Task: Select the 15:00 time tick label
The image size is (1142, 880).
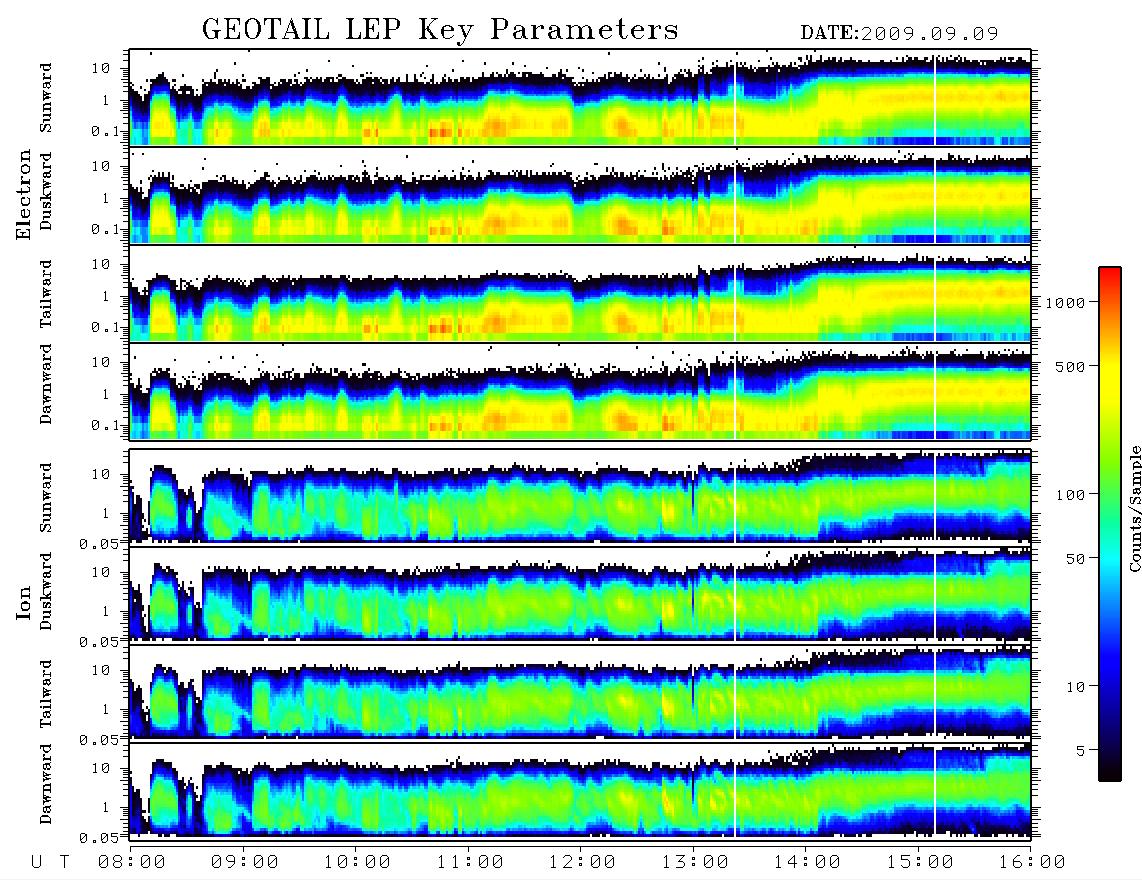Action: coord(920,862)
